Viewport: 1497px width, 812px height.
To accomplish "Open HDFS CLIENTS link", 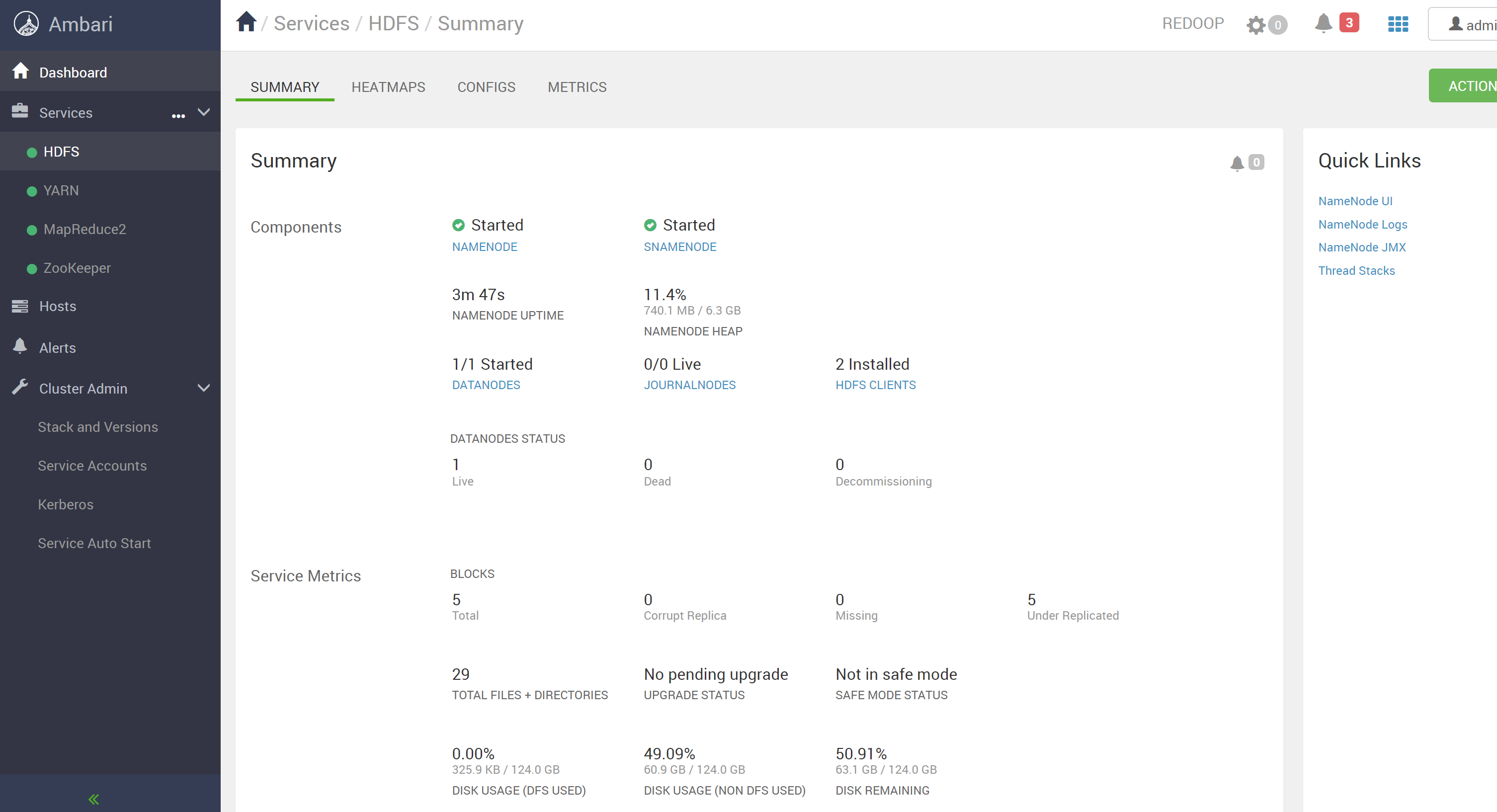I will coord(875,385).
